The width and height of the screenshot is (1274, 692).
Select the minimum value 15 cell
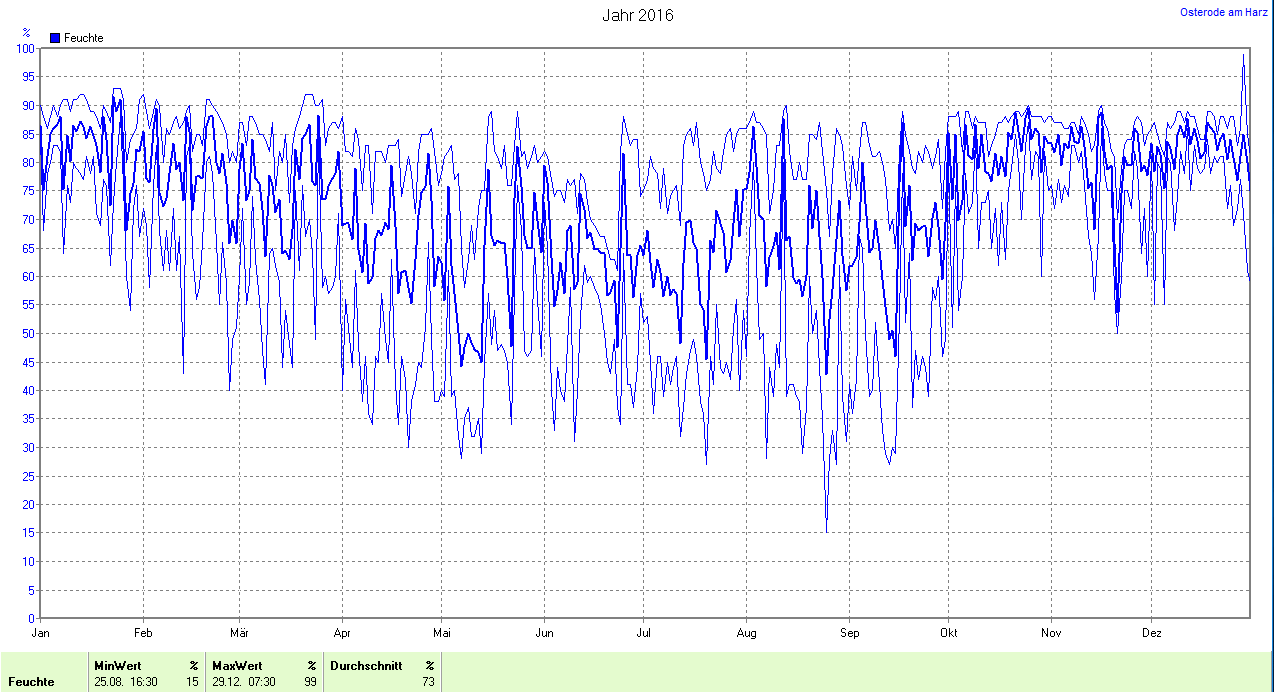point(192,682)
